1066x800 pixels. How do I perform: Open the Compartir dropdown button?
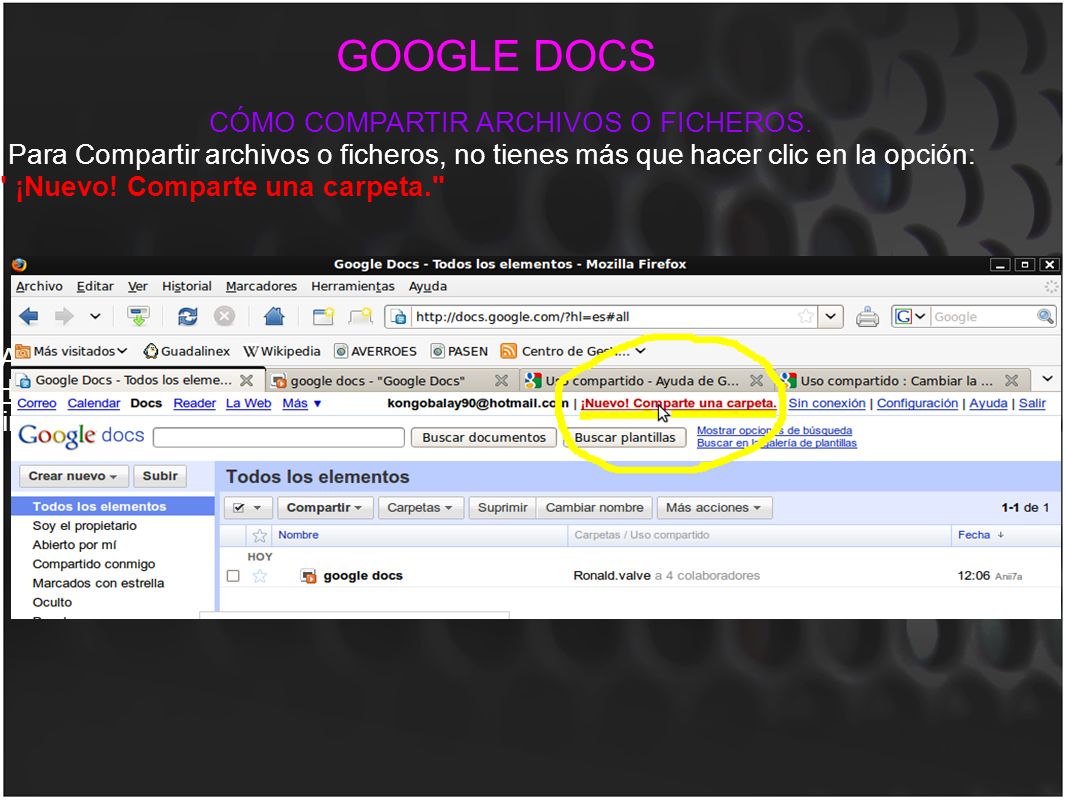(x=325, y=507)
